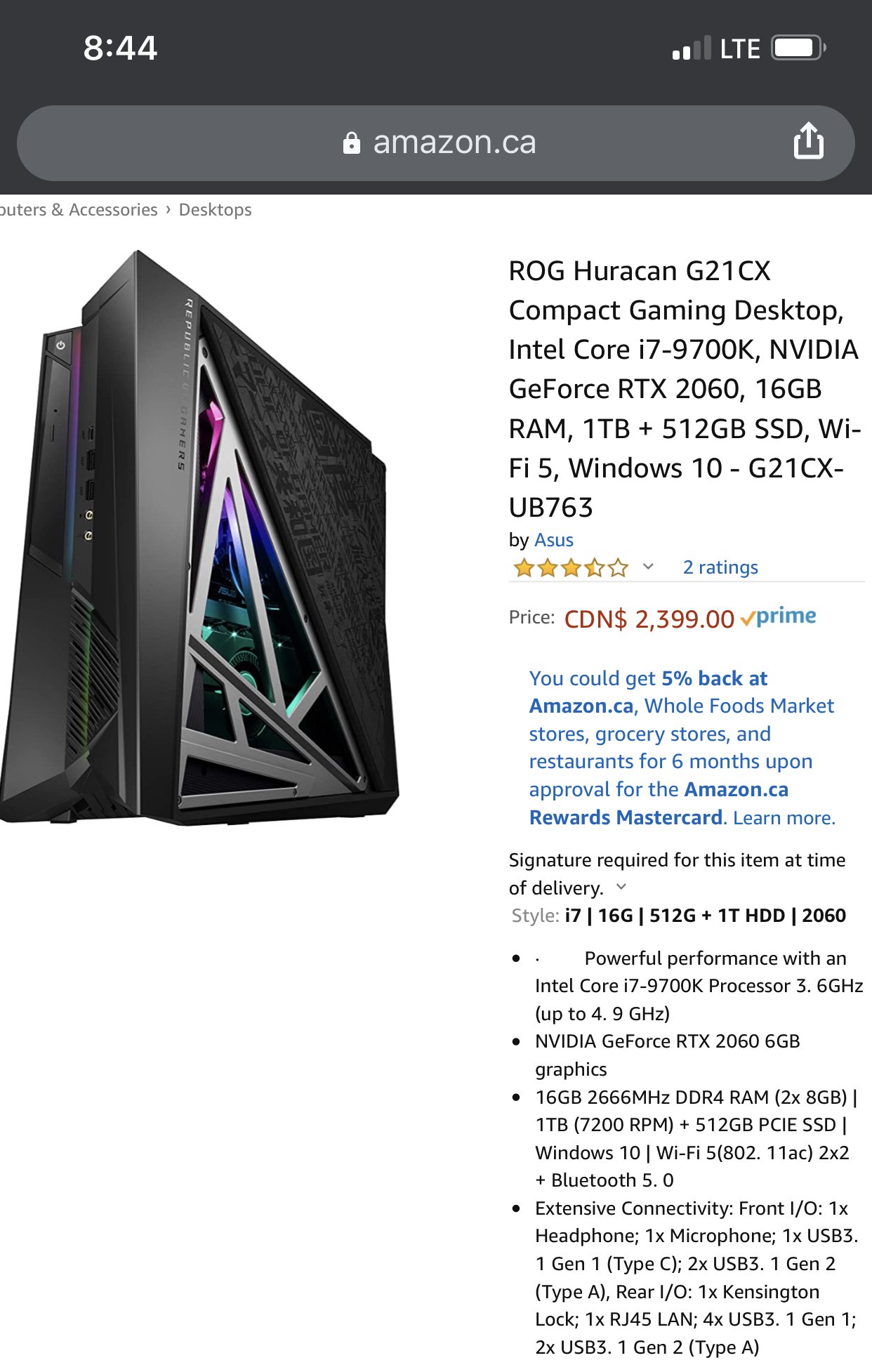This screenshot has width=872, height=1372.
Task: Click the CDN$ 2,399.00 price
Action: point(649,619)
